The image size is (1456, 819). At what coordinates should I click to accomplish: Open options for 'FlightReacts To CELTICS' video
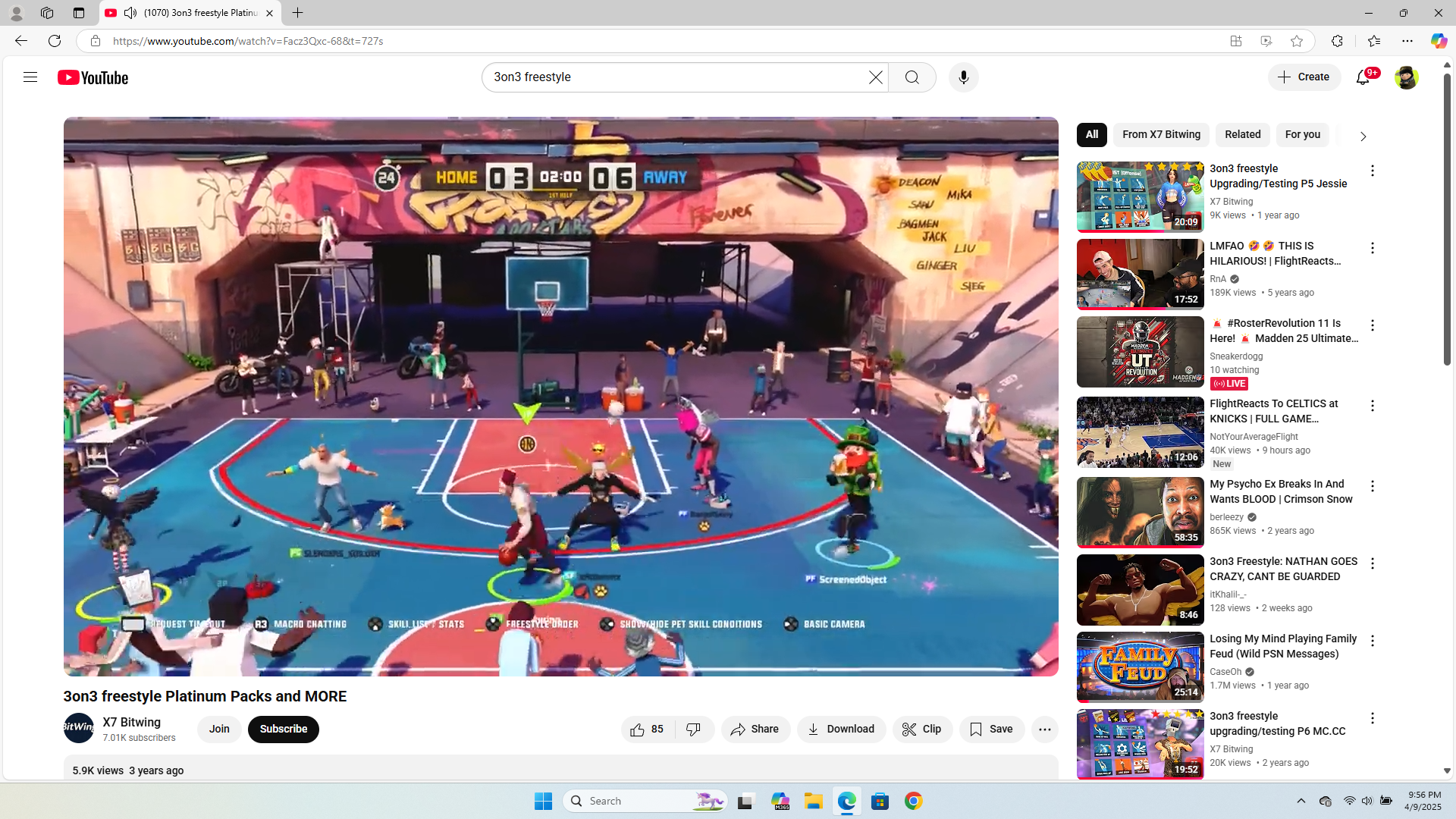[x=1372, y=406]
